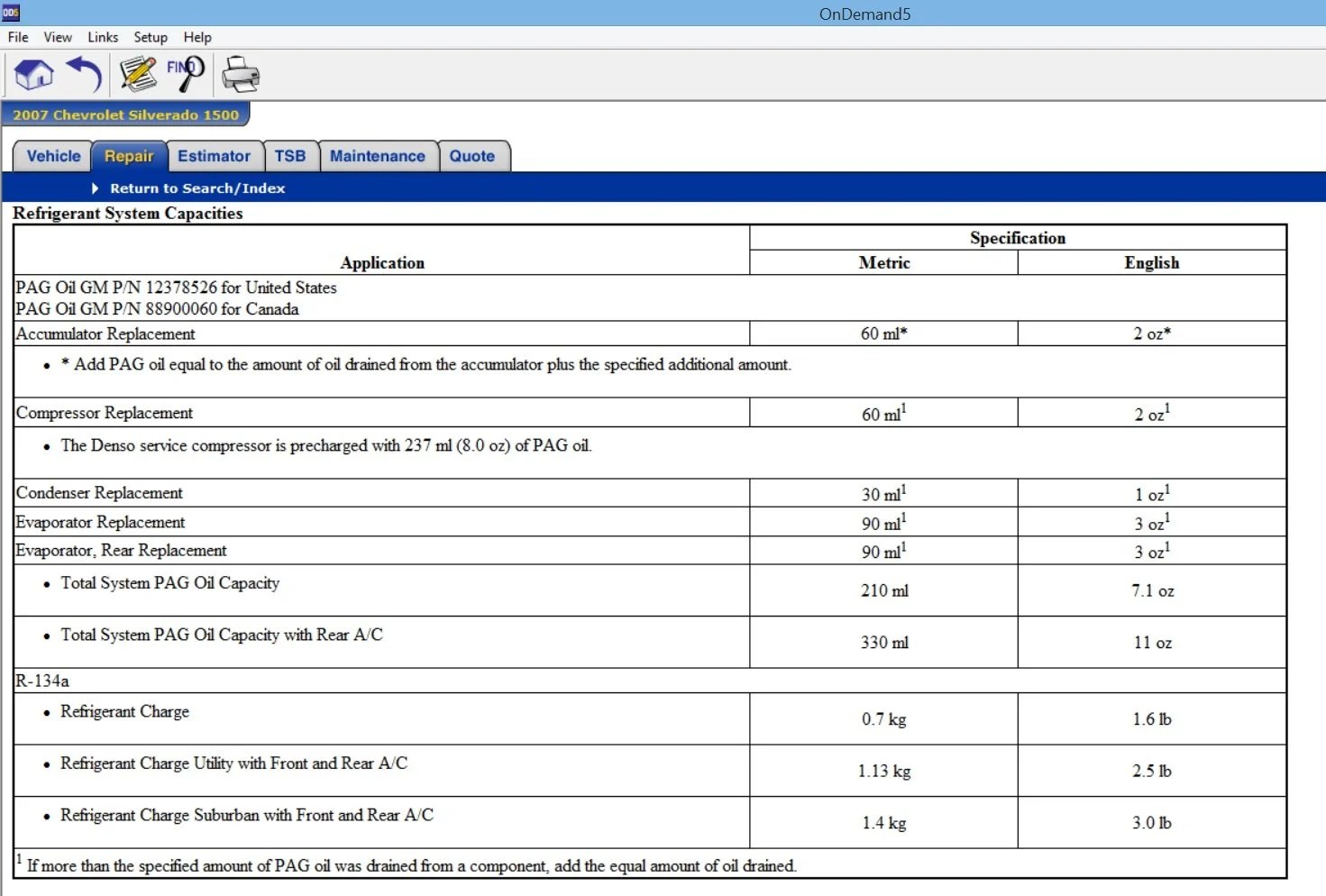1326x896 pixels.
Task: Open the File menu
Action: point(18,37)
